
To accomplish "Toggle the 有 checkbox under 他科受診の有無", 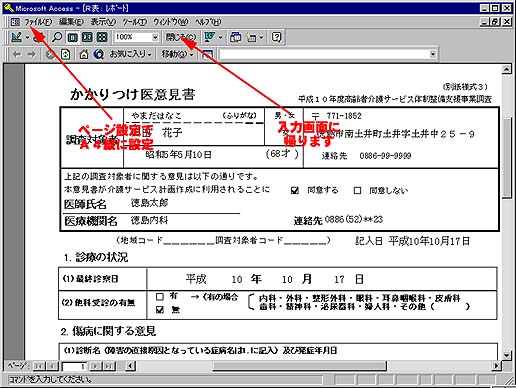I will 160,296.
